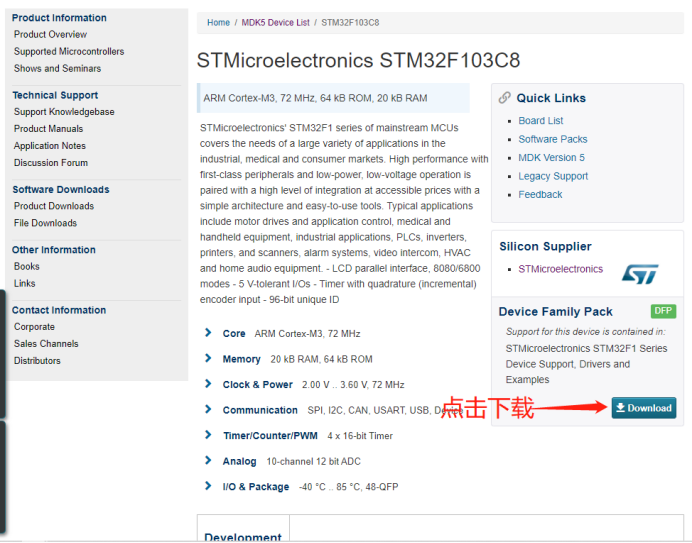Image resolution: width=692 pixels, height=543 pixels.
Task: Click the Communication label
Action: click(260, 410)
